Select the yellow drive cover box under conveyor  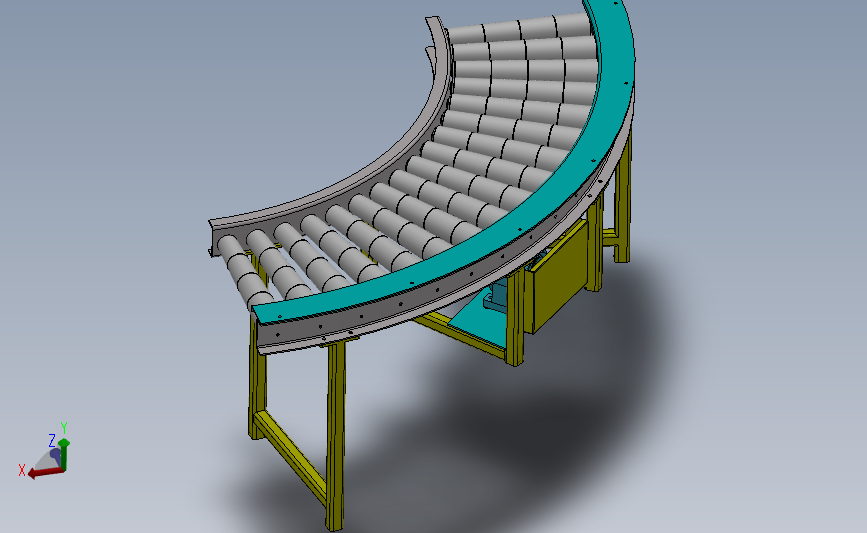click(556, 276)
